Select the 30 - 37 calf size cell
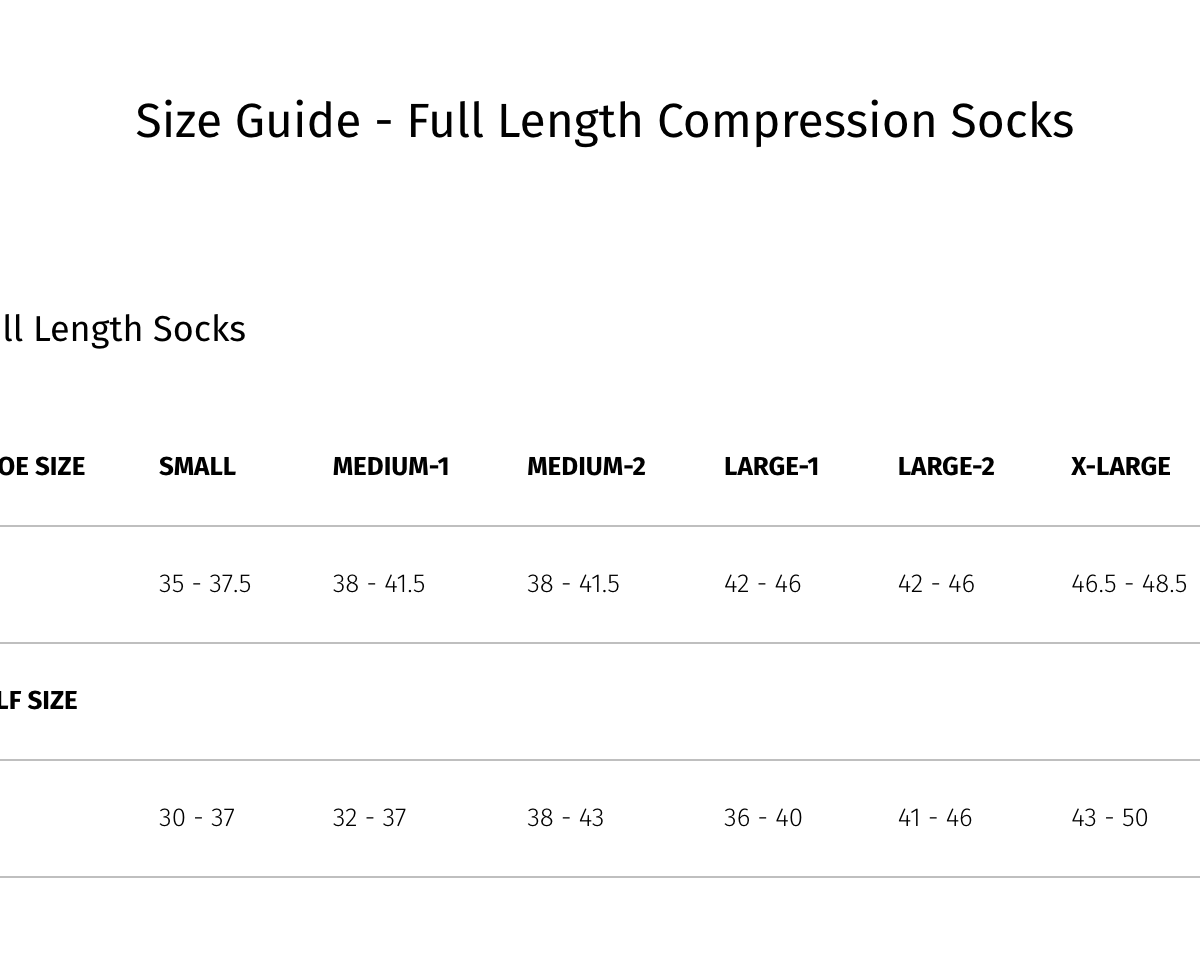 197,818
